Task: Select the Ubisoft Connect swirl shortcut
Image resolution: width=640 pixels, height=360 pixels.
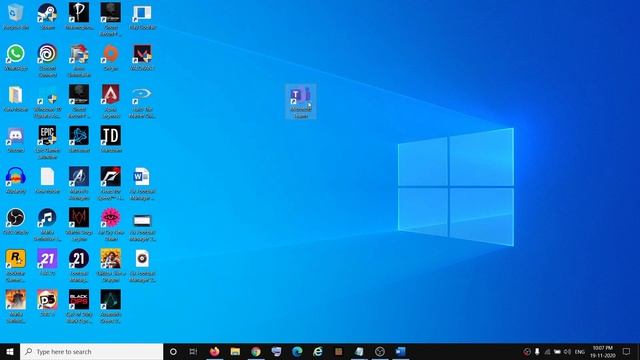Action: pos(47,60)
